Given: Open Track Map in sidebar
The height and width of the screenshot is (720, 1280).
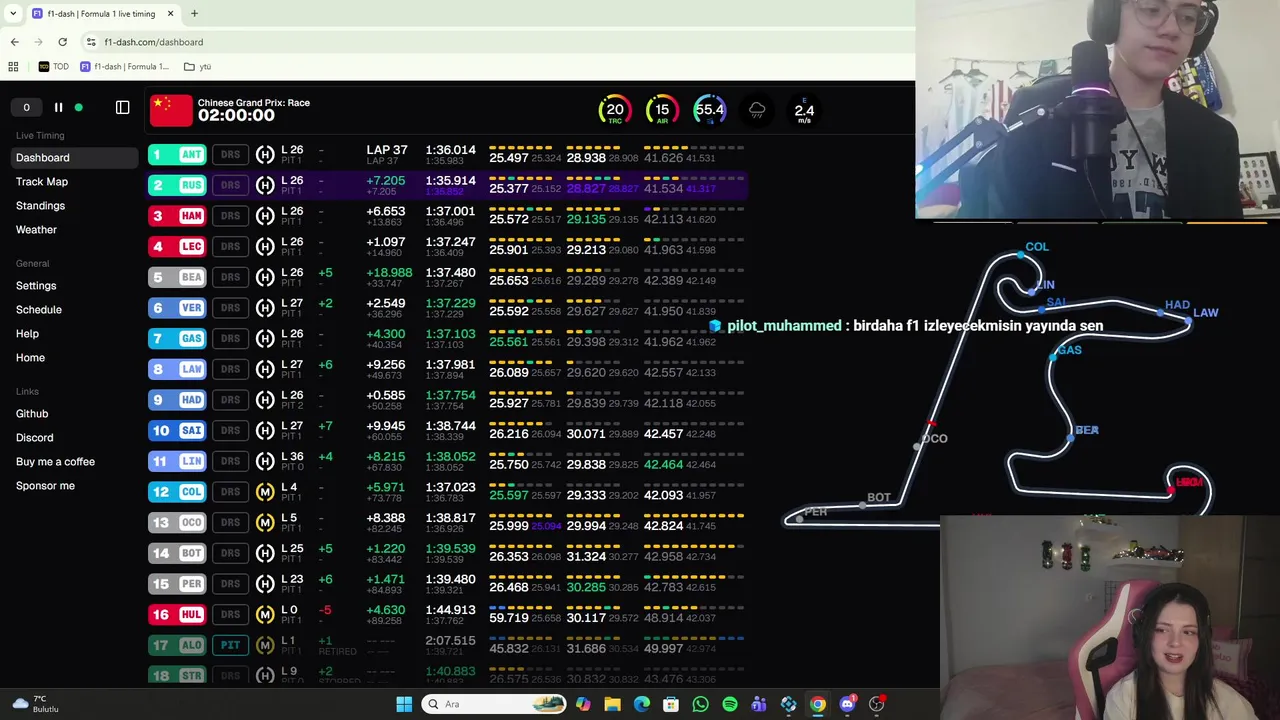Looking at the screenshot, I should click(42, 181).
